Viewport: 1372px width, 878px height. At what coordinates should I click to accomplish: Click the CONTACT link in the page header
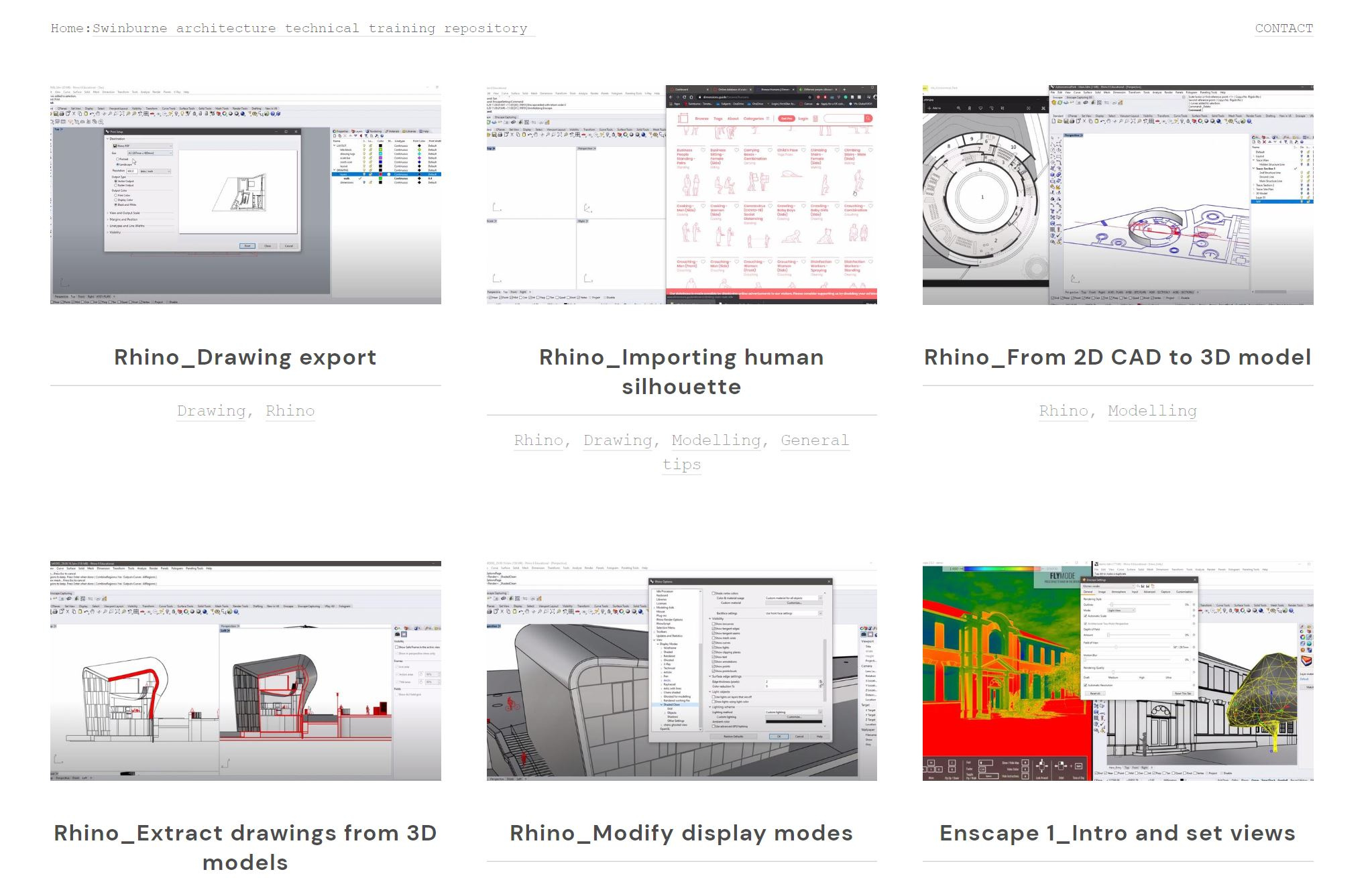pyautogui.click(x=1283, y=28)
